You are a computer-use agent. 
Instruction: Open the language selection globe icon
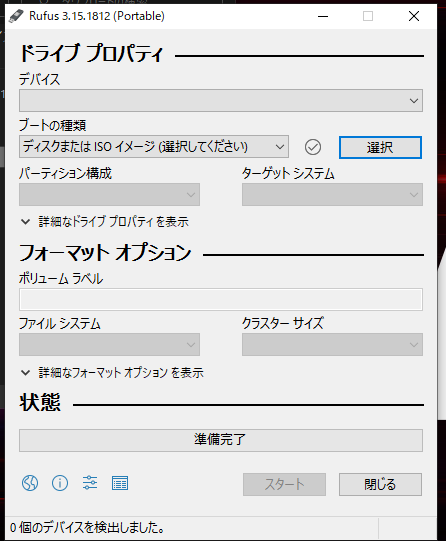pyautogui.click(x=30, y=483)
